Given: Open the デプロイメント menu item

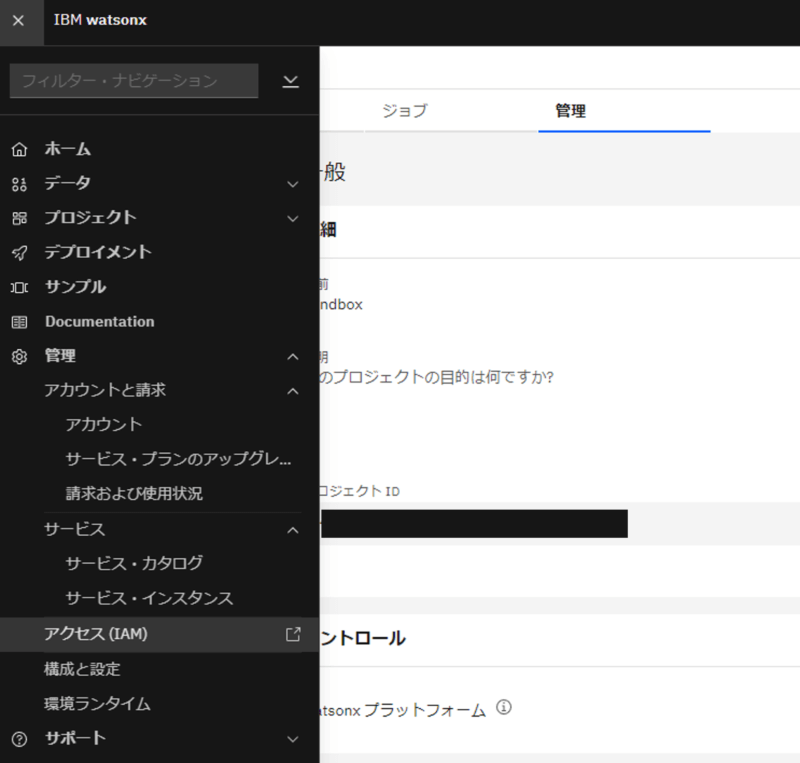Looking at the screenshot, I should [98, 252].
